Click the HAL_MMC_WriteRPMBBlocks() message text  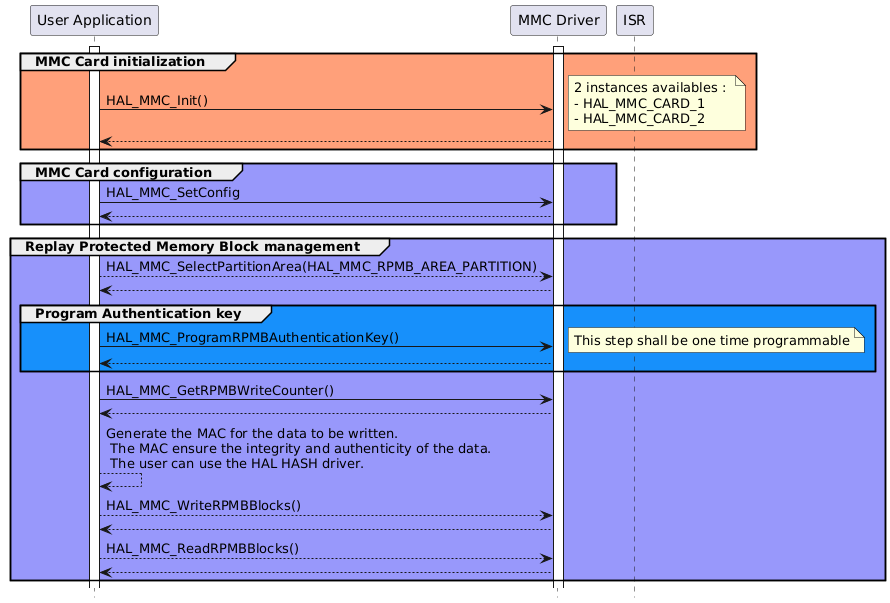pos(203,505)
